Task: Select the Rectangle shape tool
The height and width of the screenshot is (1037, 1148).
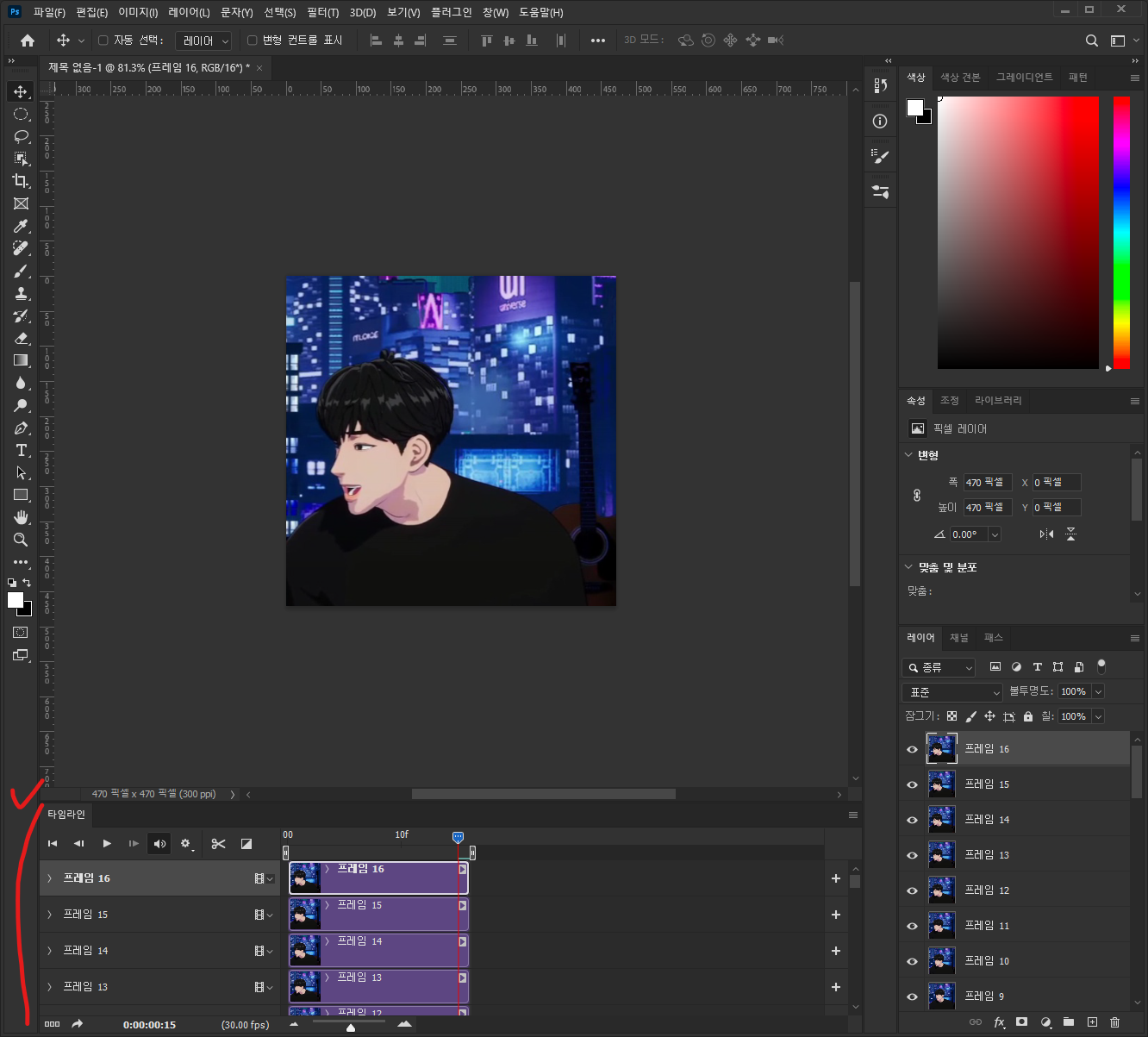Action: (21, 495)
